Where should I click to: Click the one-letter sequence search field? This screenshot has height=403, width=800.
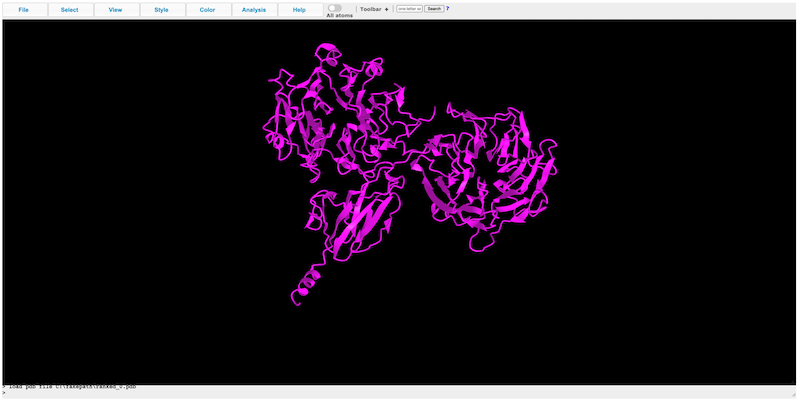pyautogui.click(x=409, y=9)
